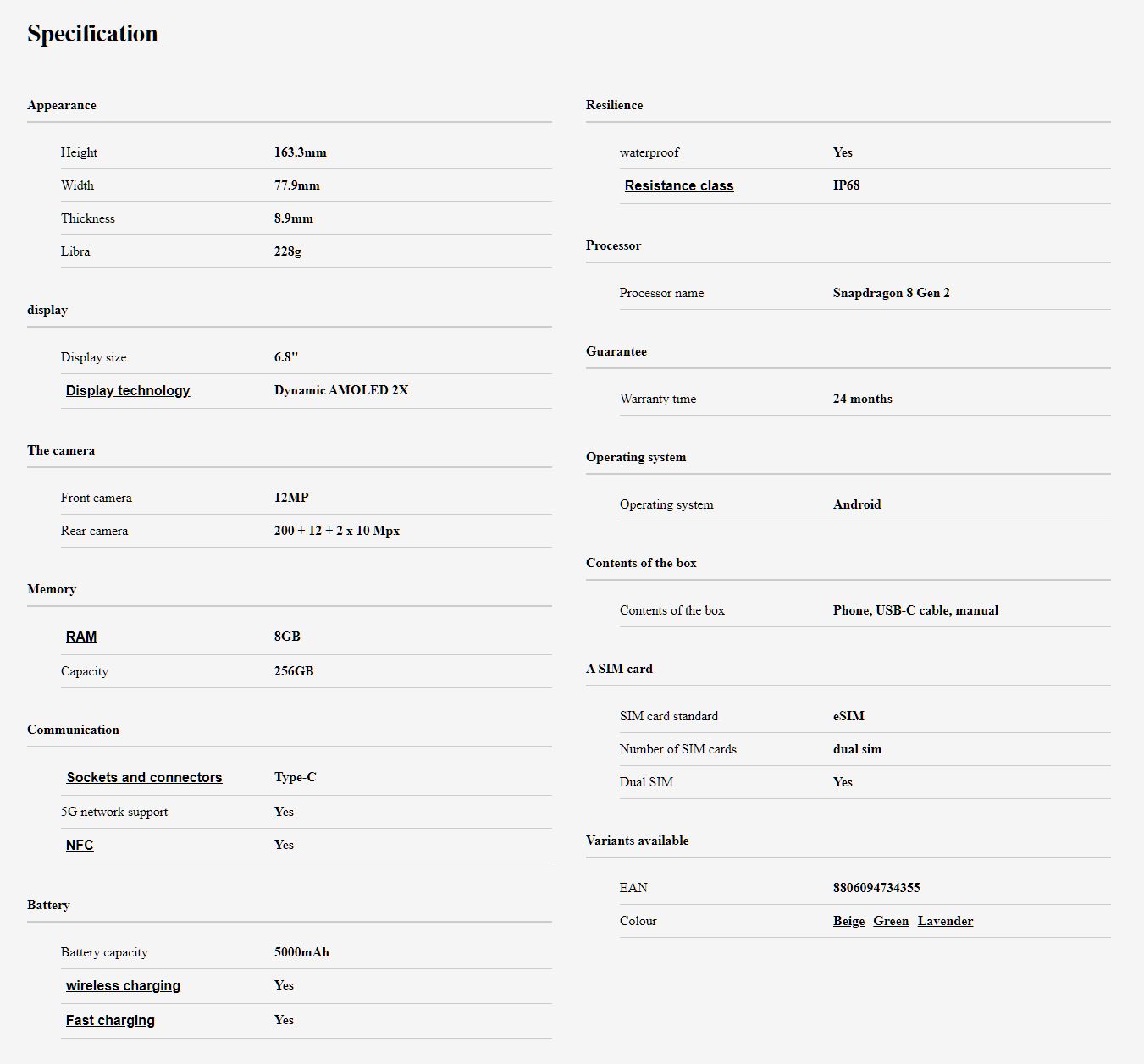Image resolution: width=1144 pixels, height=1064 pixels.
Task: Click the Variants available section heading
Action: point(637,841)
